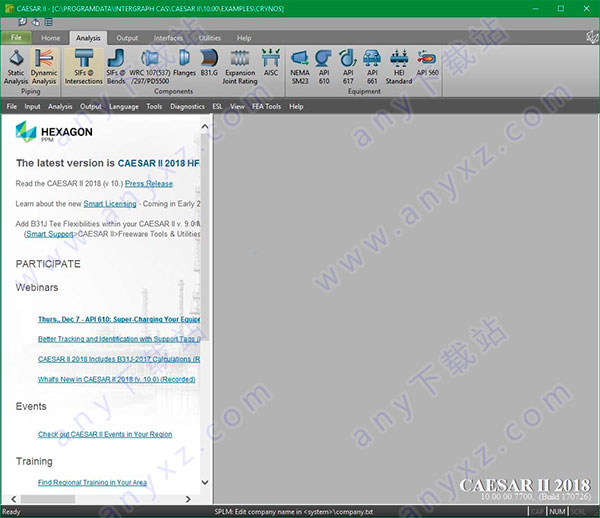This screenshot has height=518, width=600.
Task: Switch to the Output ribbon tab
Action: pos(127,38)
